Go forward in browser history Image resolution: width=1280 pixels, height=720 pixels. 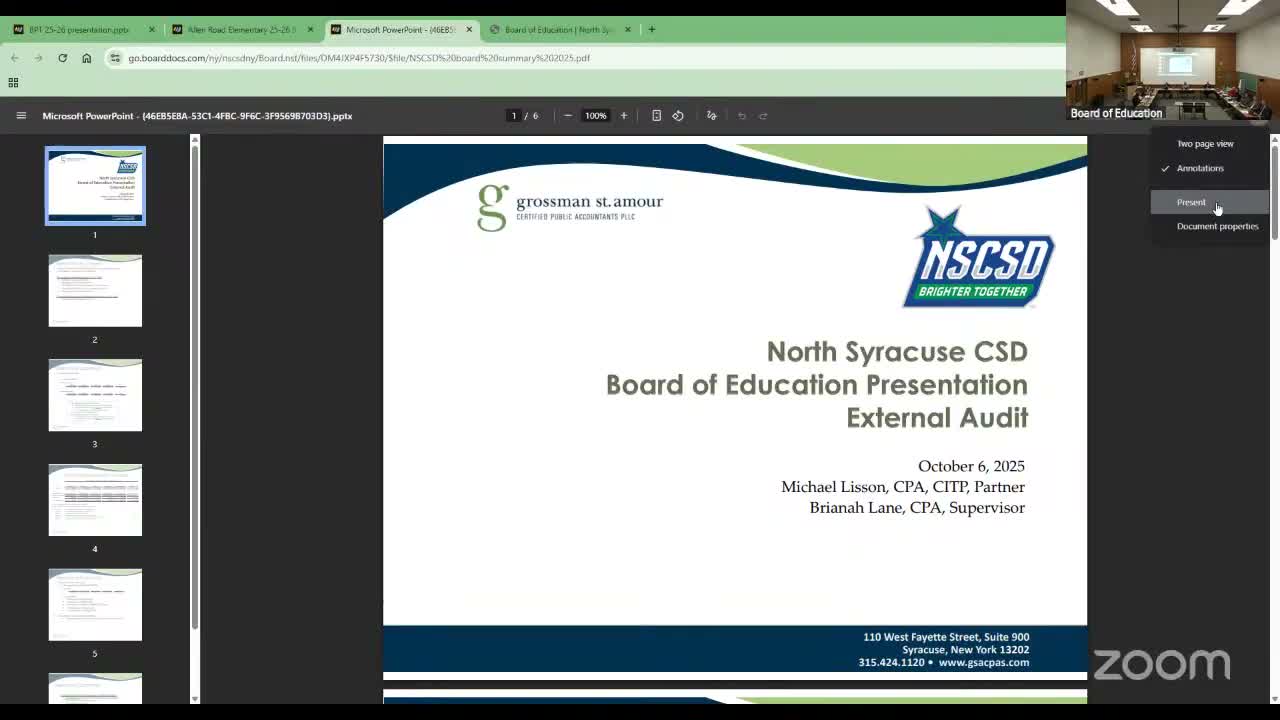coord(38,58)
